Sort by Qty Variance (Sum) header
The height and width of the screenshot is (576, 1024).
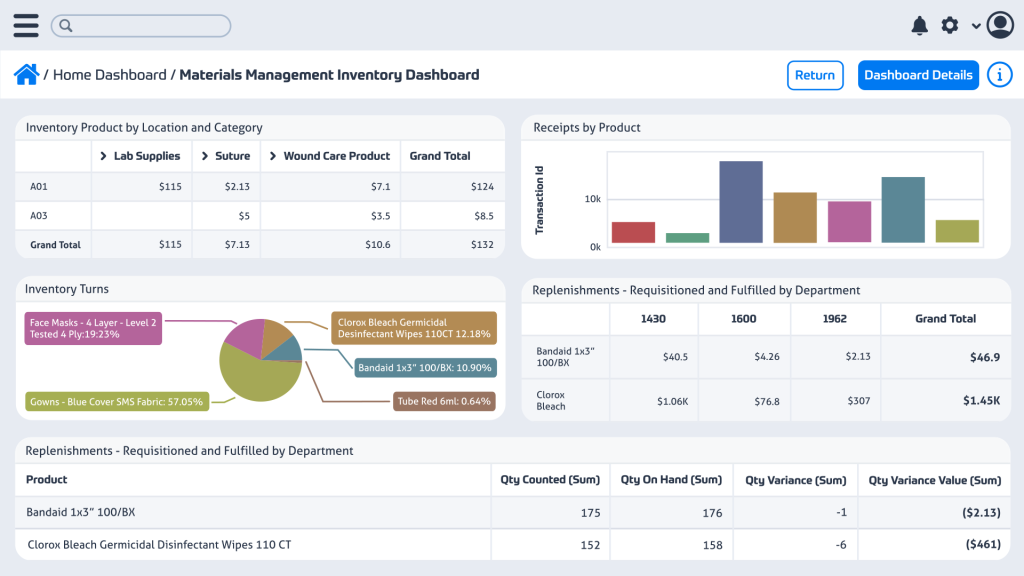[795, 480]
